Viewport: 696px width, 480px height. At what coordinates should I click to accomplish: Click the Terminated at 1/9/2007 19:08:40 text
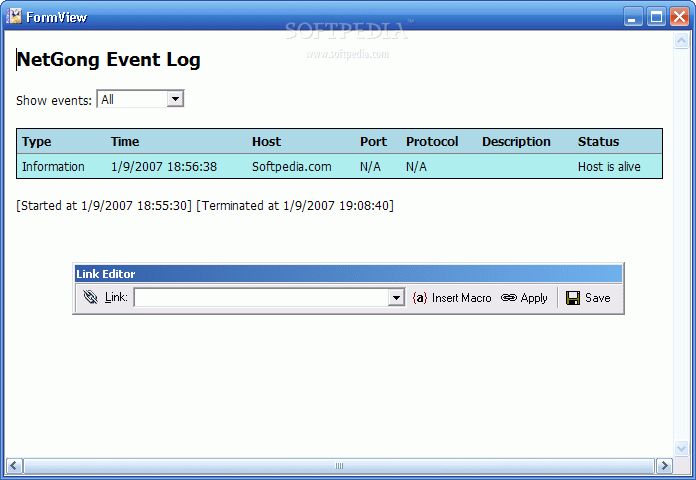[295, 206]
